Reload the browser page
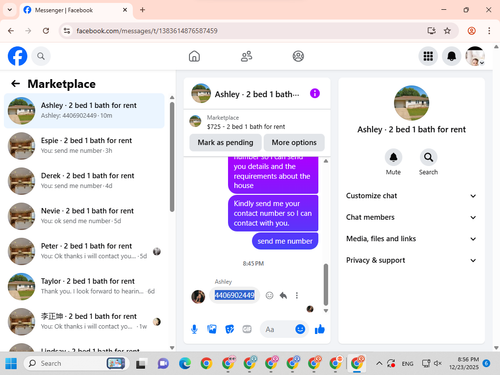The width and height of the screenshot is (500, 375). [x=46, y=31]
